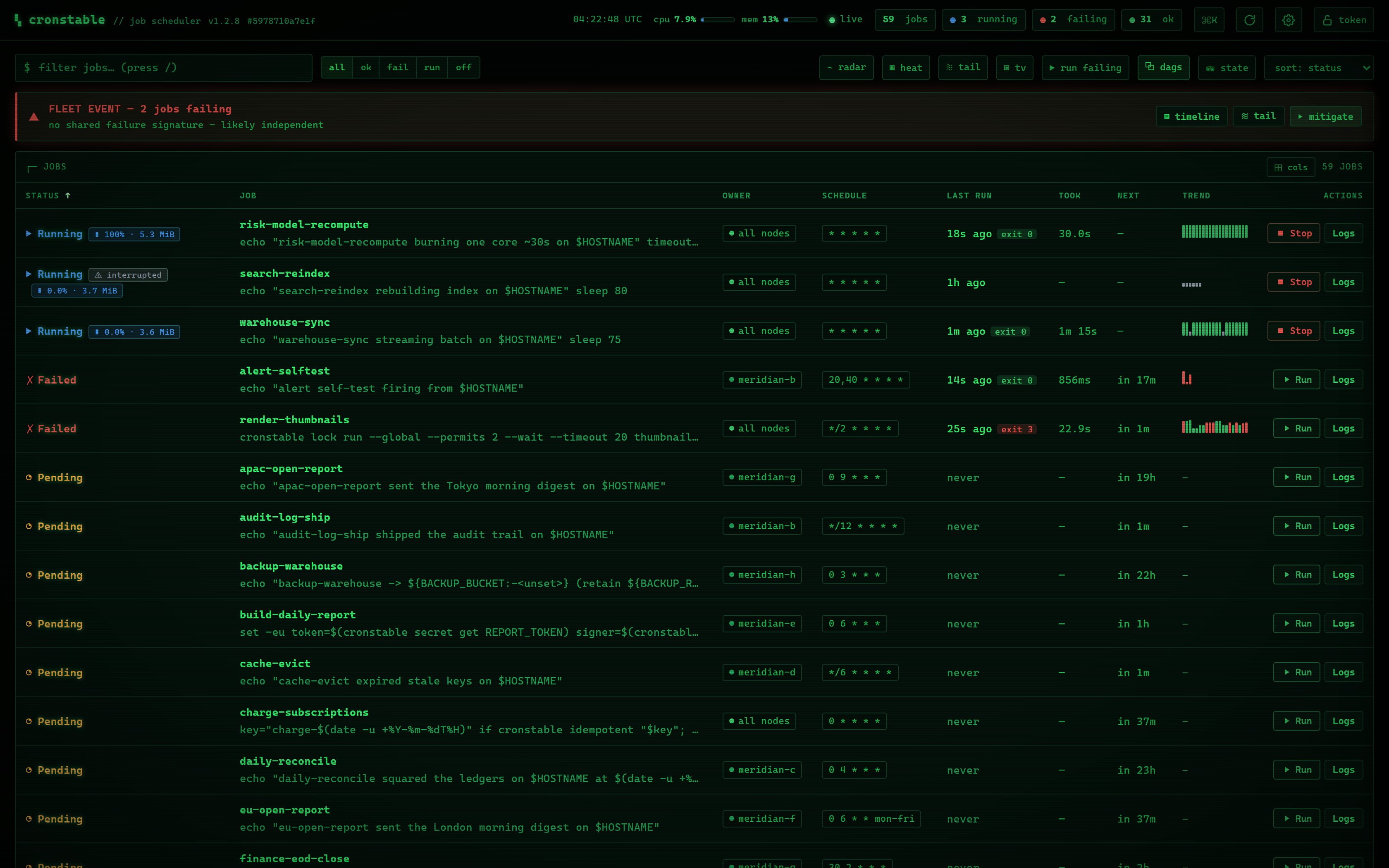Image resolution: width=1389 pixels, height=868 pixels.
Task: Click mitigate in fleet event banner
Action: coord(1325,117)
